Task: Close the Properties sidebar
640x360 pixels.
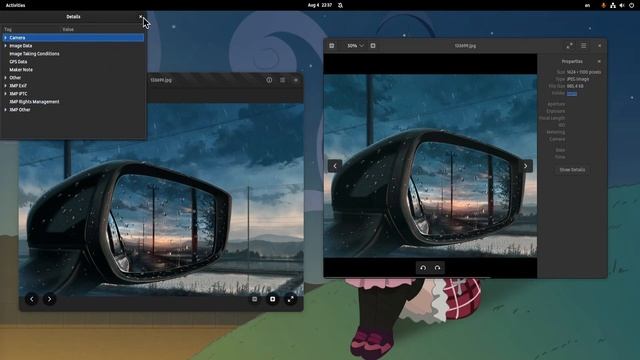Action: pos(599,62)
